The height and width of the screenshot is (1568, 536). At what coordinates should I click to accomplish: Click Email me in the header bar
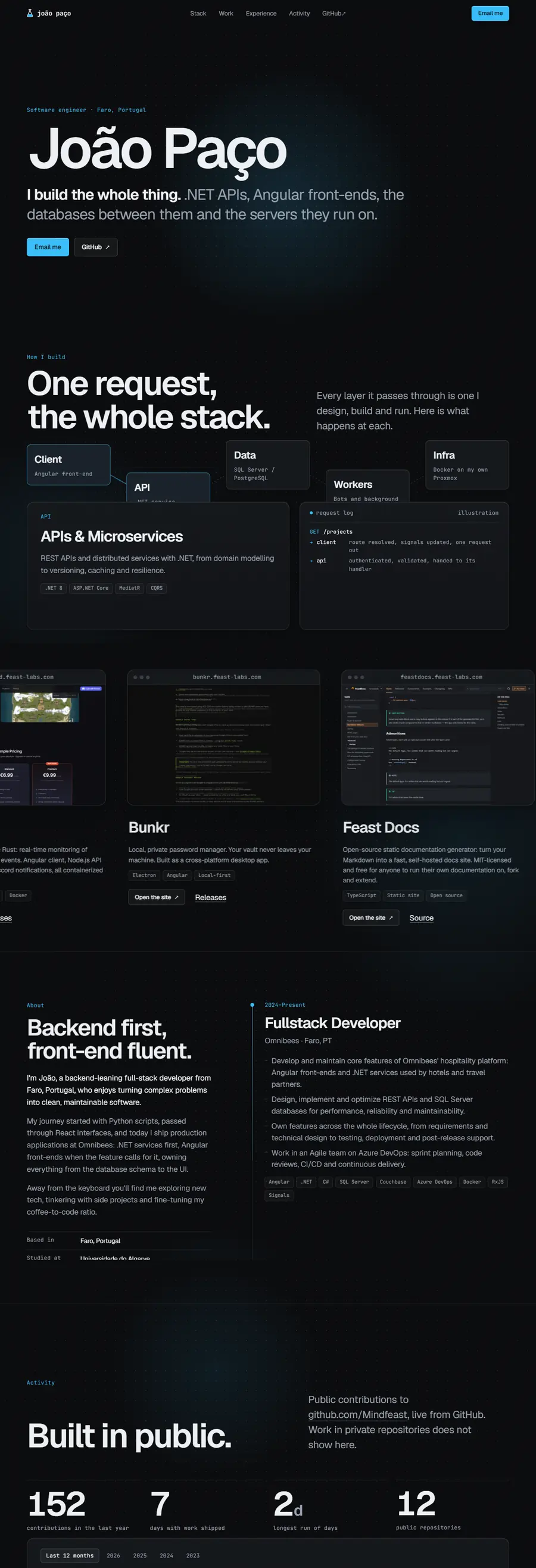tap(490, 13)
